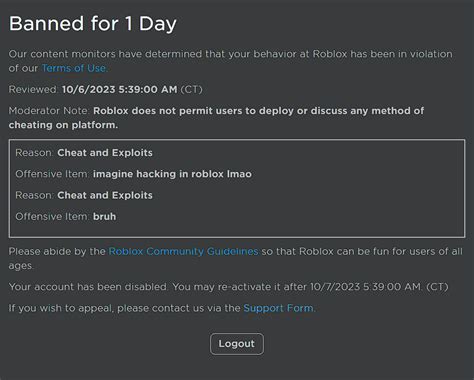Click the content monitors violation paragraph
This screenshot has width=474, height=380.
(231, 61)
